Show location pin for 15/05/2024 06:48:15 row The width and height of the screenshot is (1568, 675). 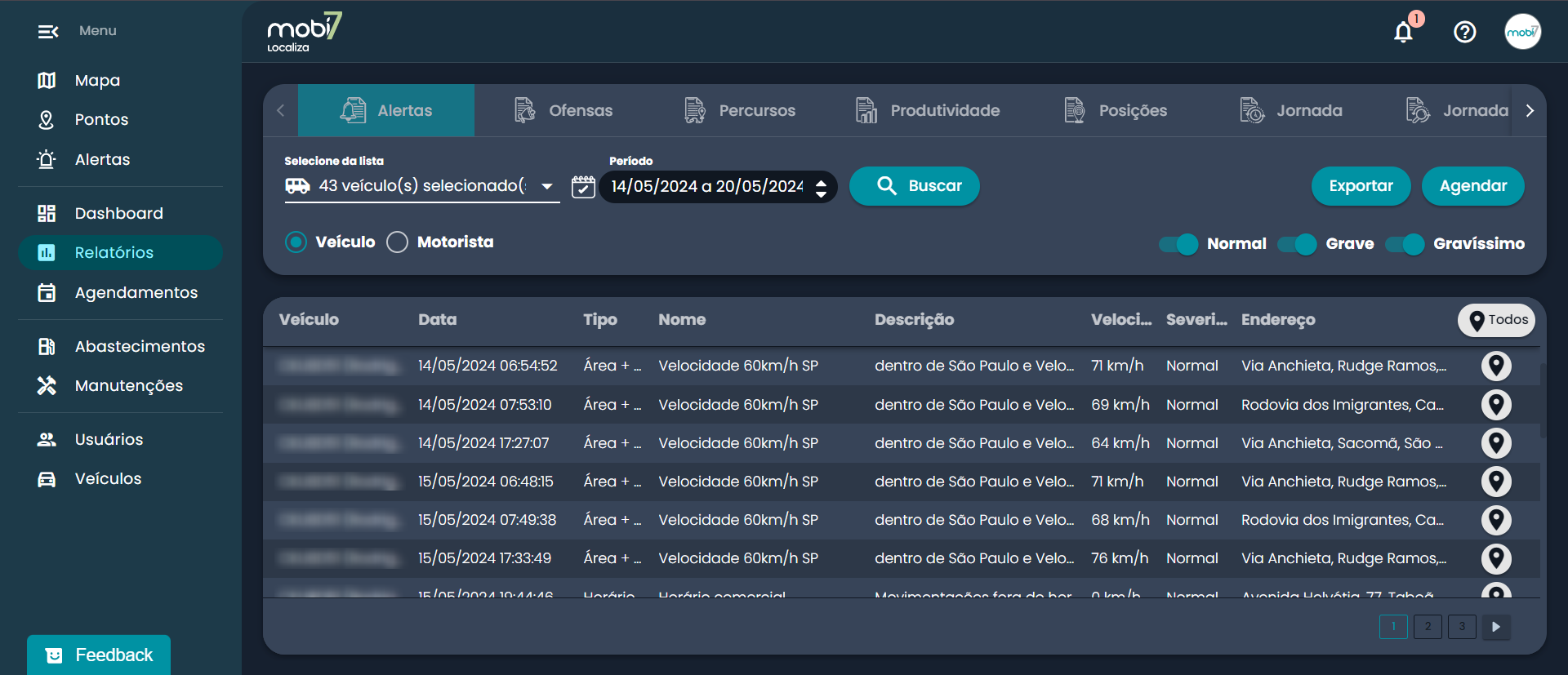pyautogui.click(x=1496, y=482)
